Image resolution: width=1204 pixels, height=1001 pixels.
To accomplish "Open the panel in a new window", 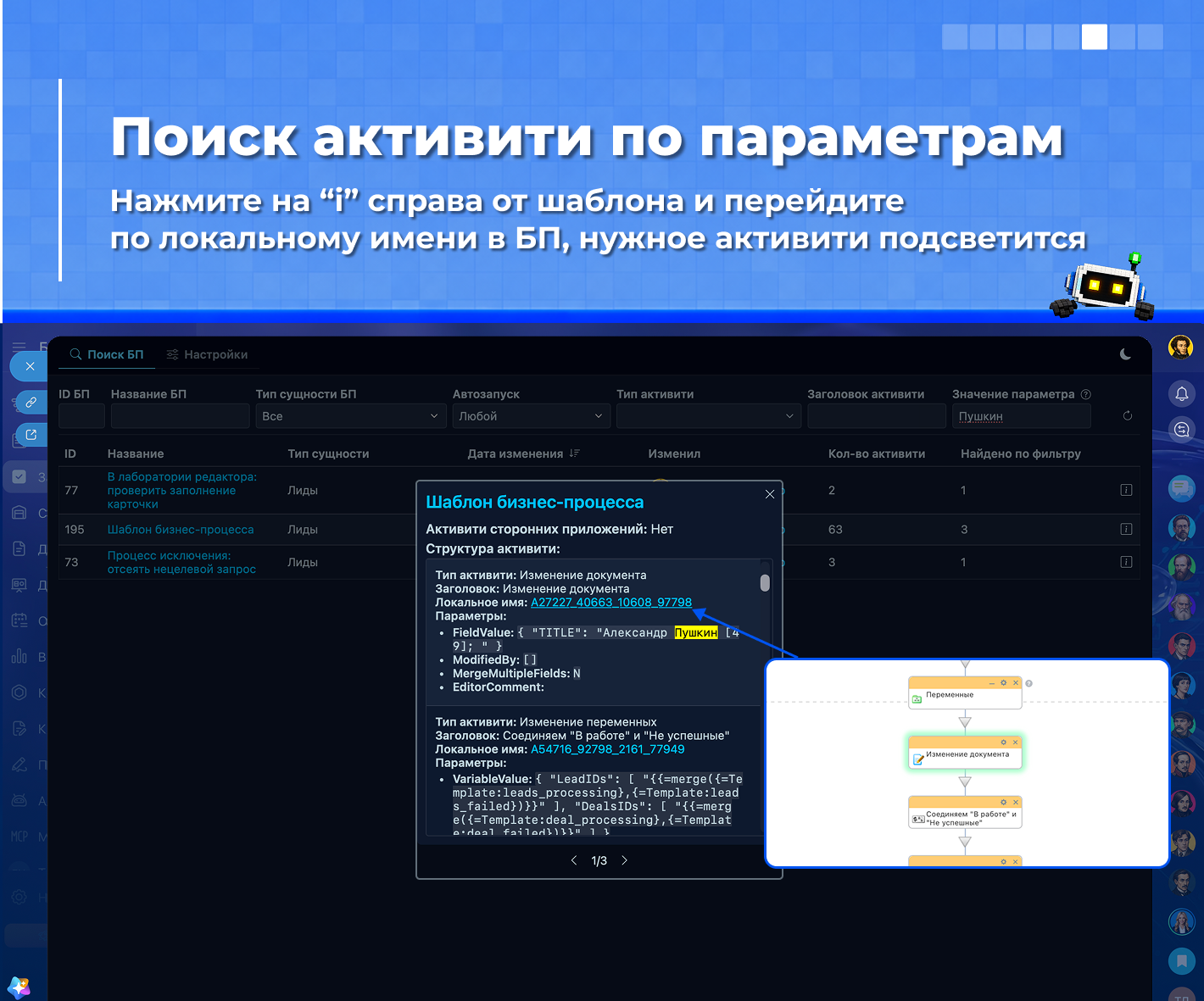I will [31, 435].
